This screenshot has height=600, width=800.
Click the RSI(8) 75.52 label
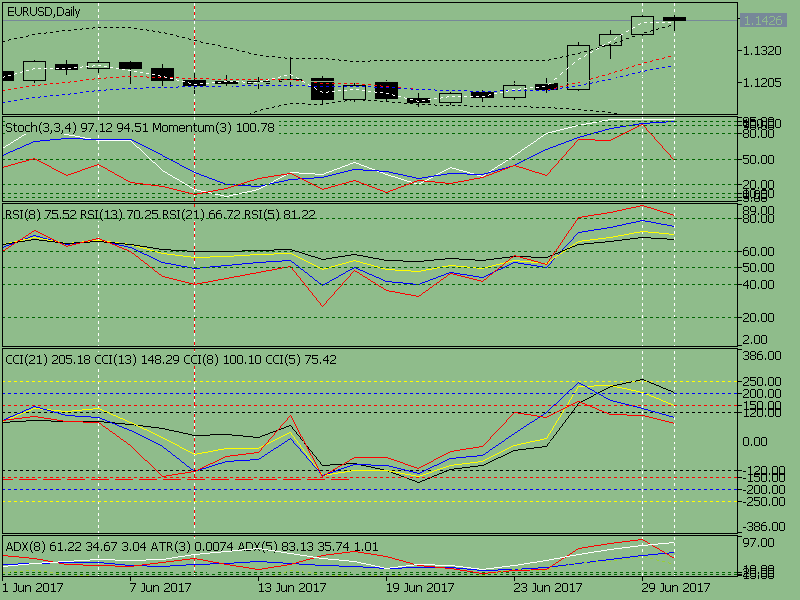click(41, 215)
